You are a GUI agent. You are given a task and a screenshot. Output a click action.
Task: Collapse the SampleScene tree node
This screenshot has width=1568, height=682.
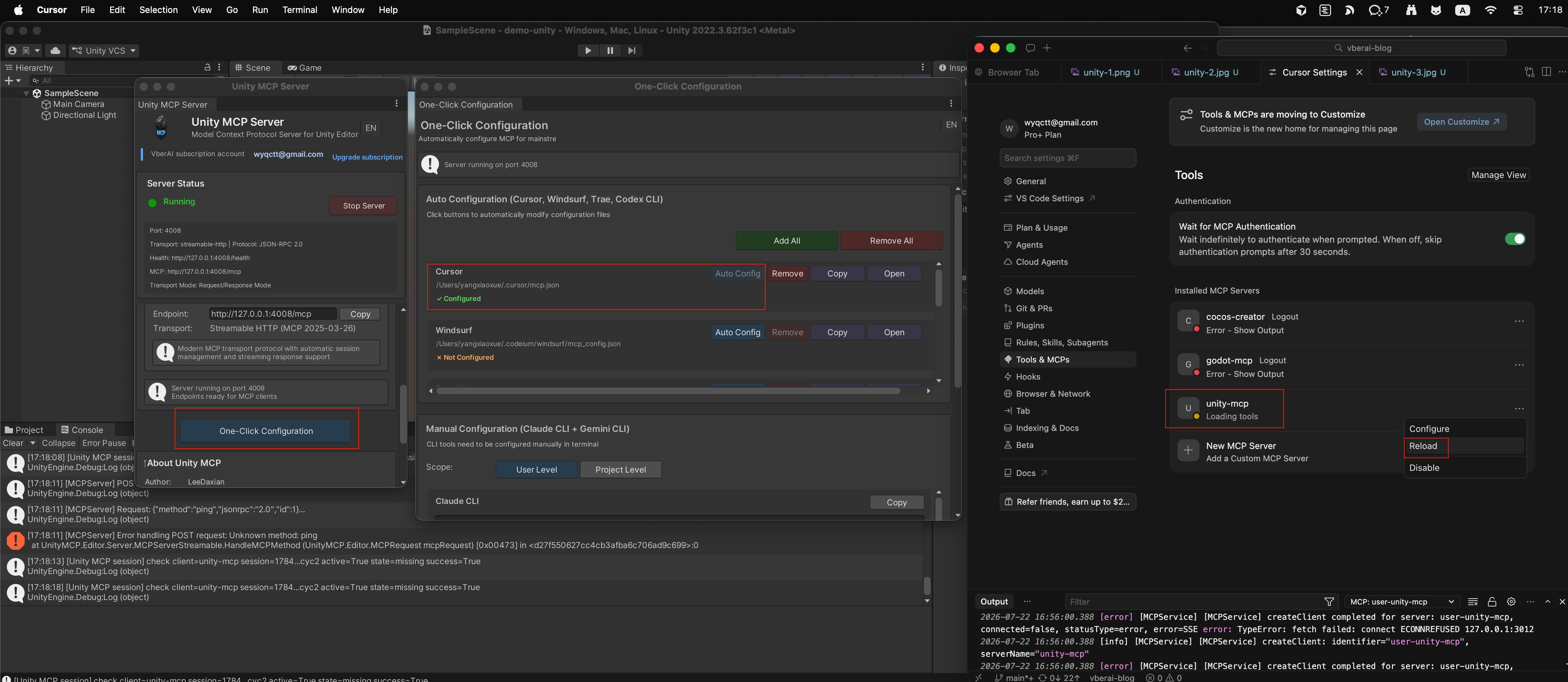pos(26,93)
